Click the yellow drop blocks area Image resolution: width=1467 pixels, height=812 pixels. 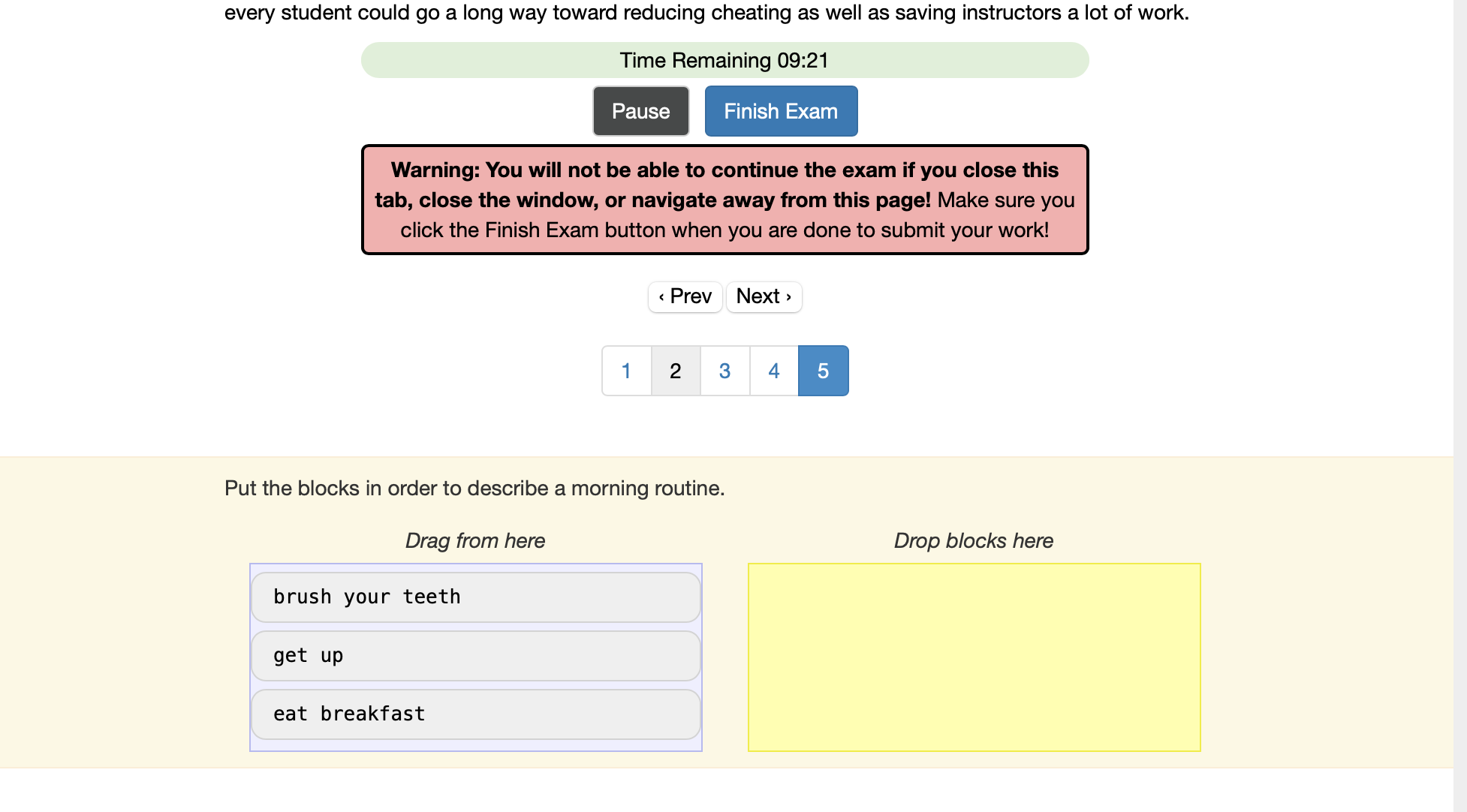974,657
